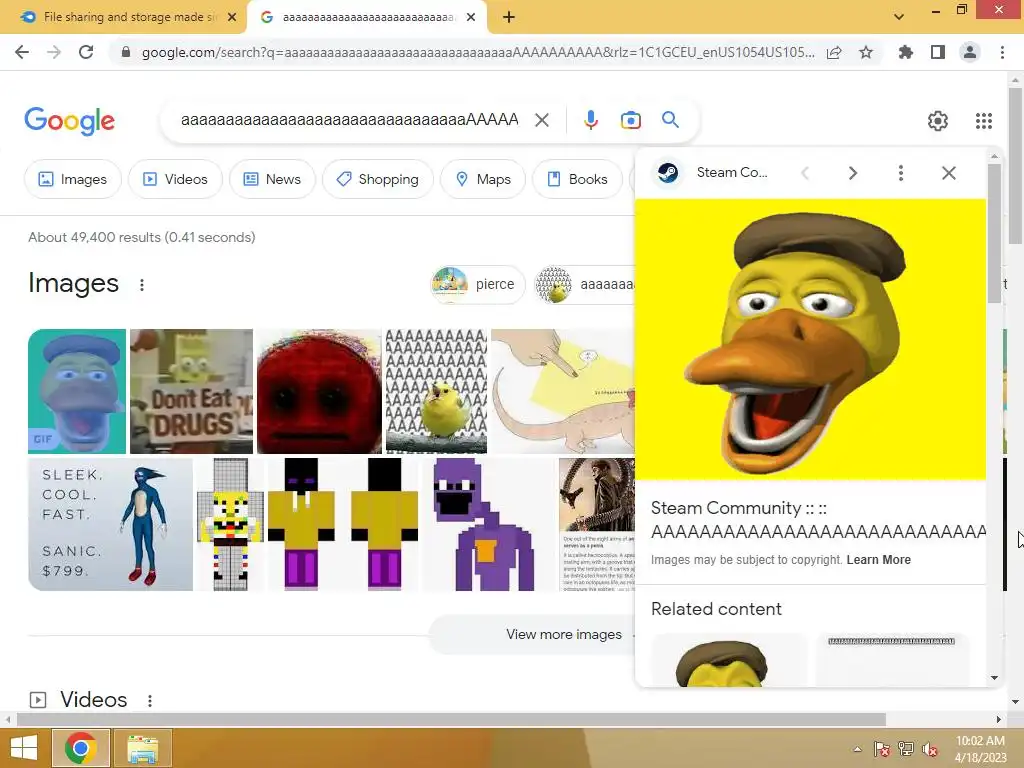The image size is (1024, 768).
Task: Open the Windows Start button
Action: tap(24, 748)
